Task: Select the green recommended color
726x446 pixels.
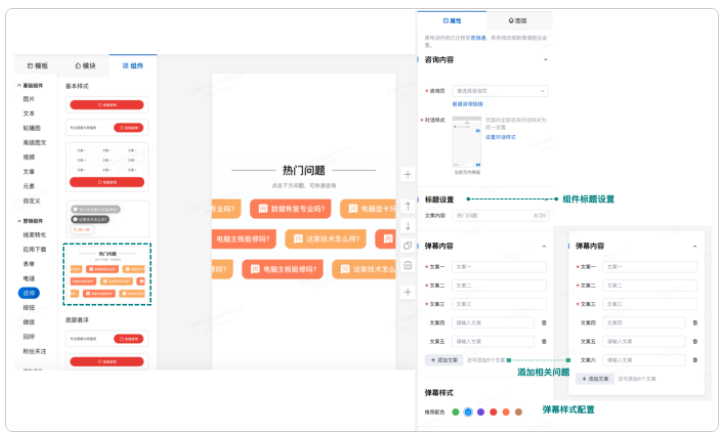Action: [x=455, y=412]
